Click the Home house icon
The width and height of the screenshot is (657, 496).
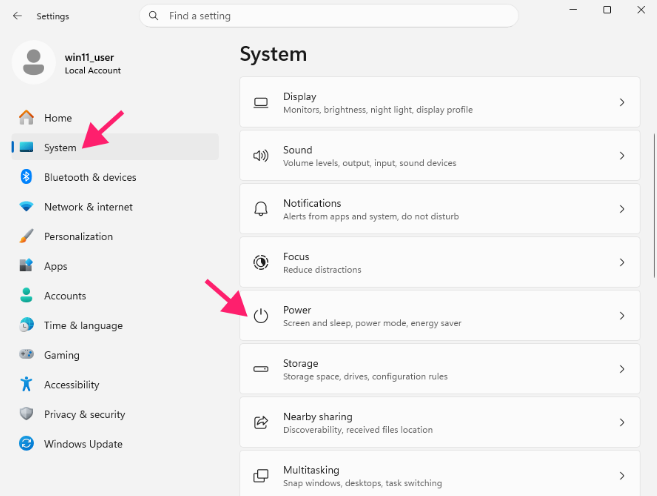pos(26,118)
